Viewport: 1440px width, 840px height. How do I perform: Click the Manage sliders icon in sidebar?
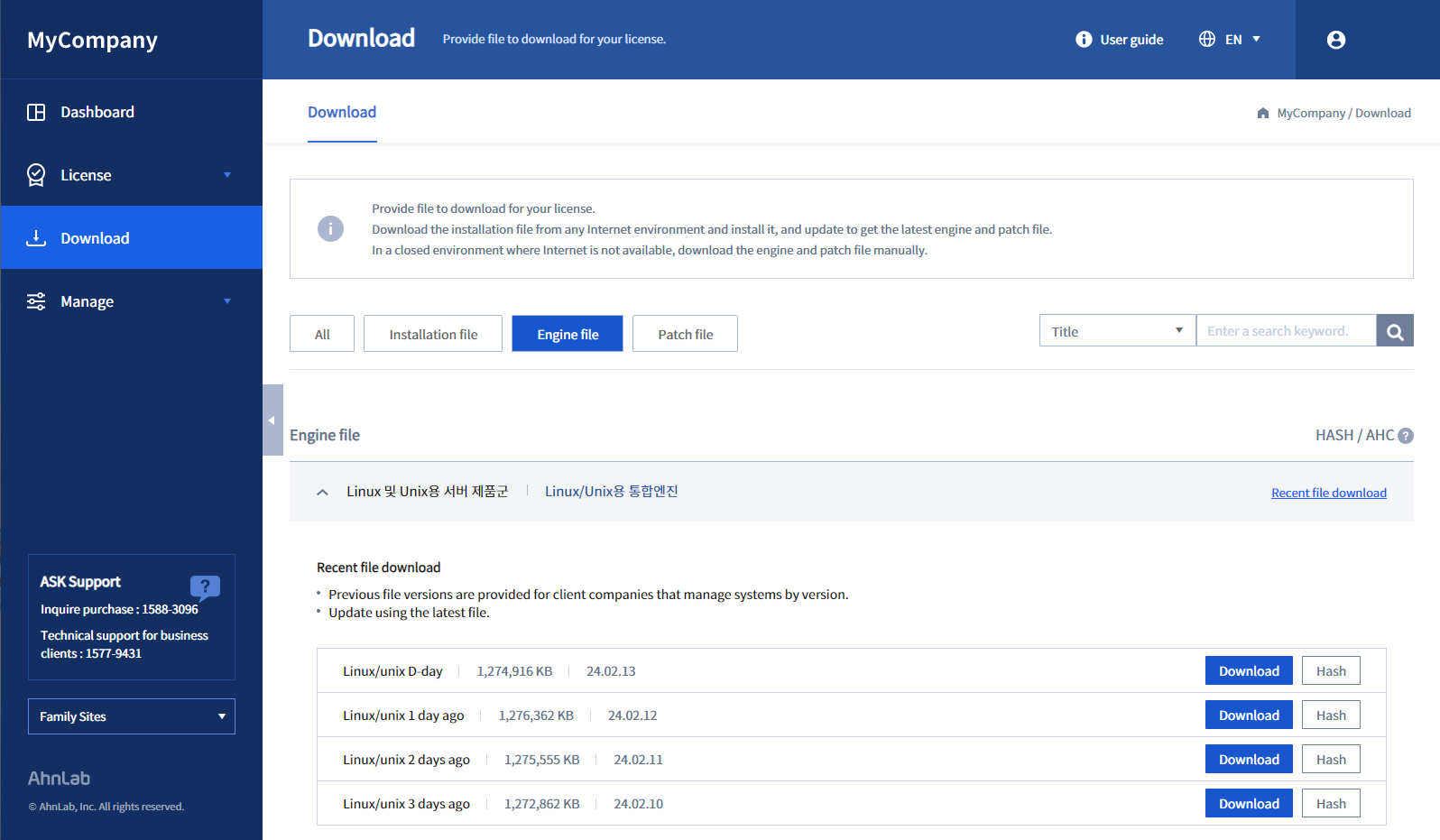tap(36, 301)
